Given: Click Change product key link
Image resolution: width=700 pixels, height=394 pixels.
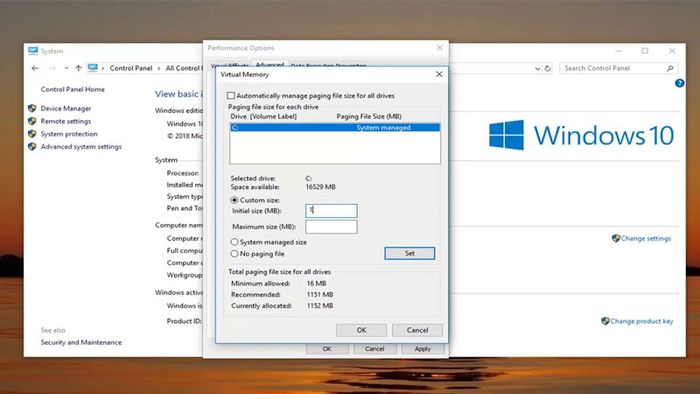Looking at the screenshot, I should coord(642,321).
